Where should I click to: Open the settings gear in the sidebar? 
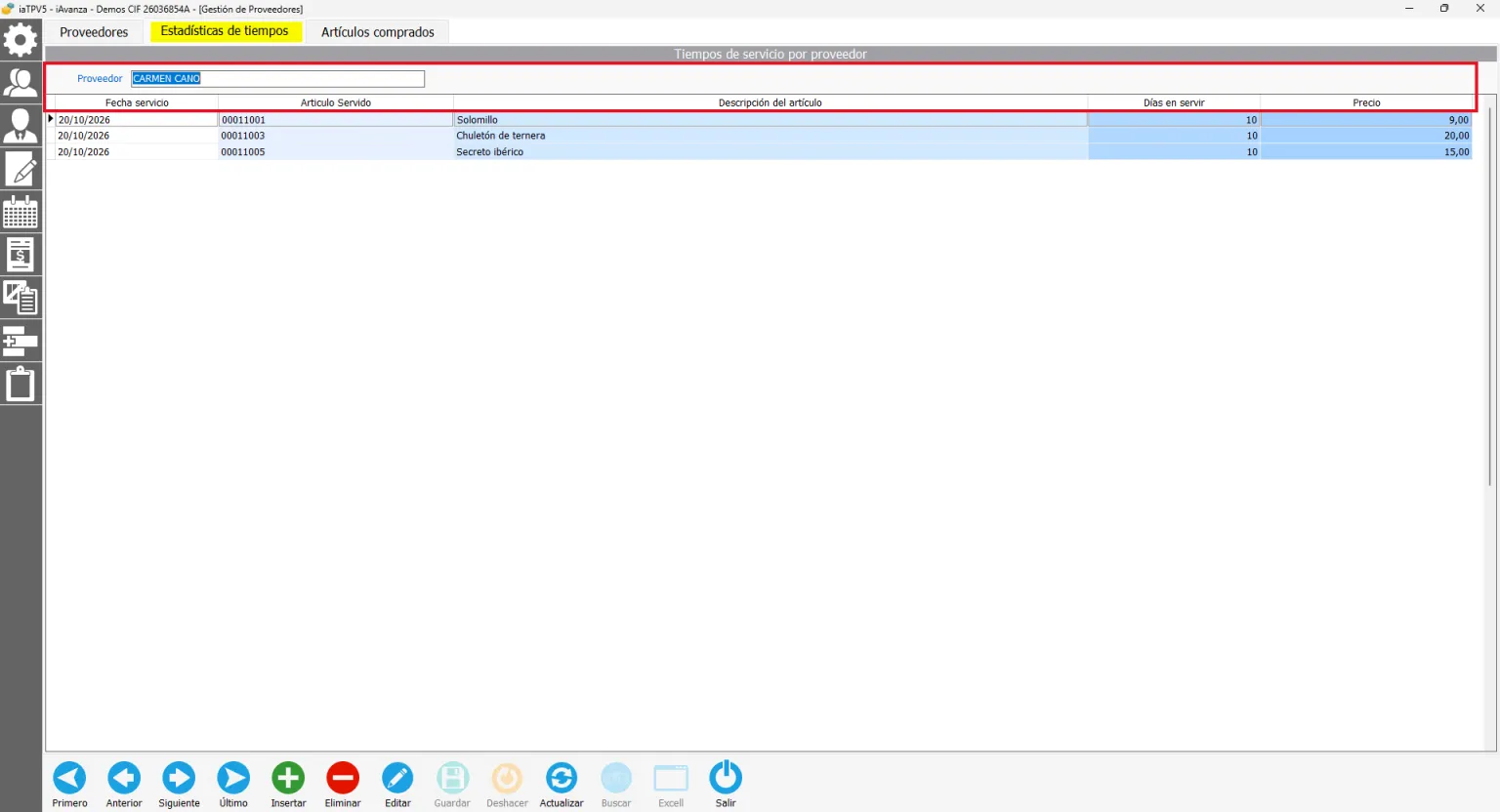click(21, 40)
